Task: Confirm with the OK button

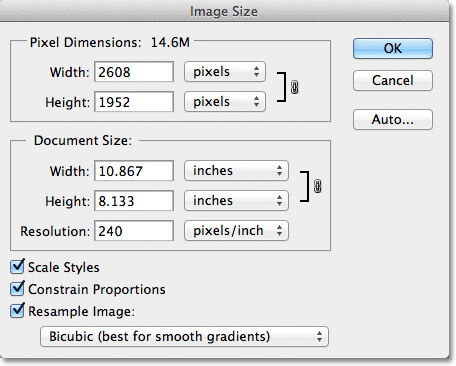Action: tap(393, 49)
